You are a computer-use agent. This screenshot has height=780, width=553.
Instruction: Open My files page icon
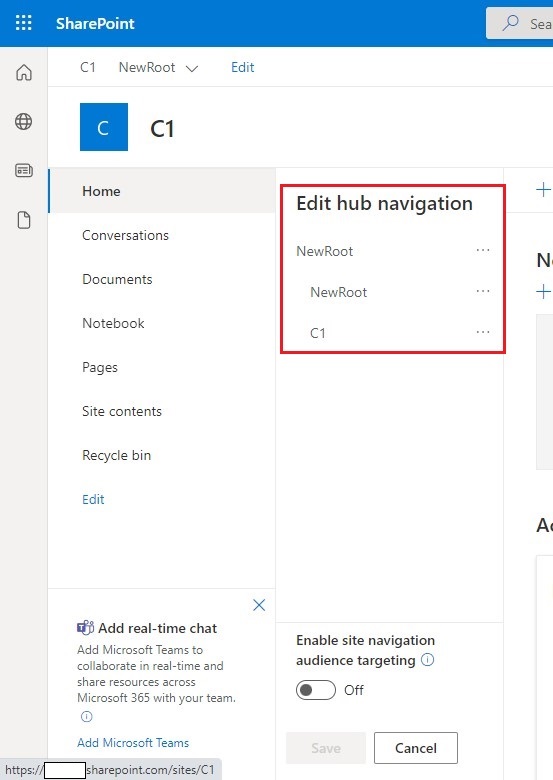coord(24,220)
